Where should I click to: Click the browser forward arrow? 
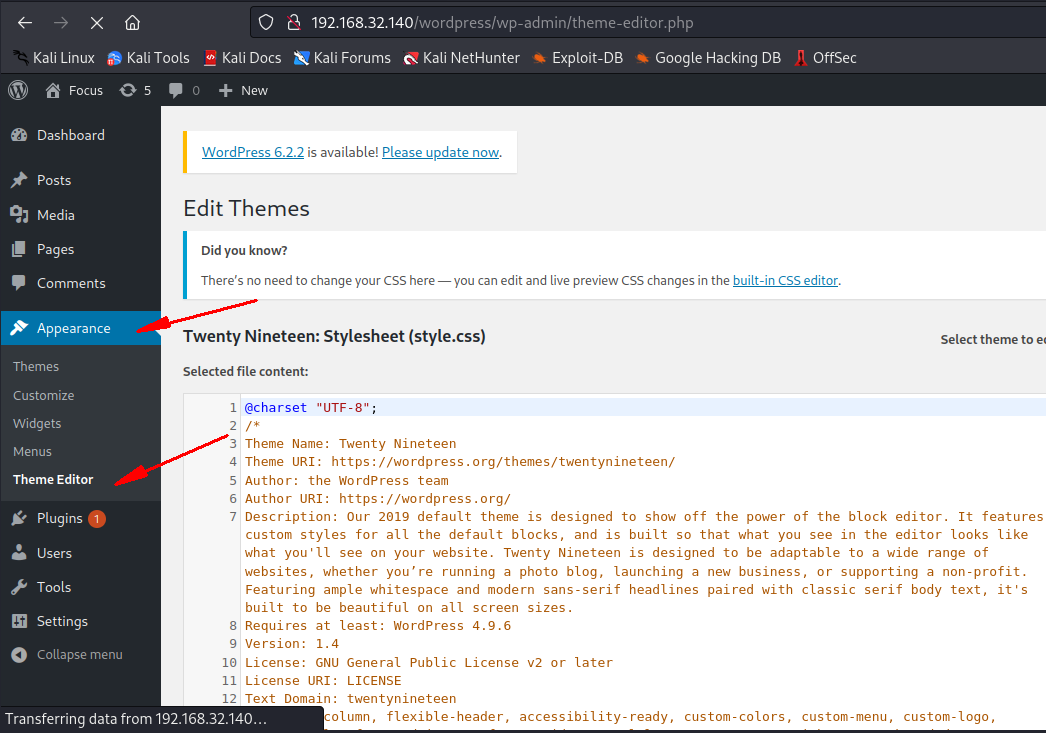pos(61,23)
